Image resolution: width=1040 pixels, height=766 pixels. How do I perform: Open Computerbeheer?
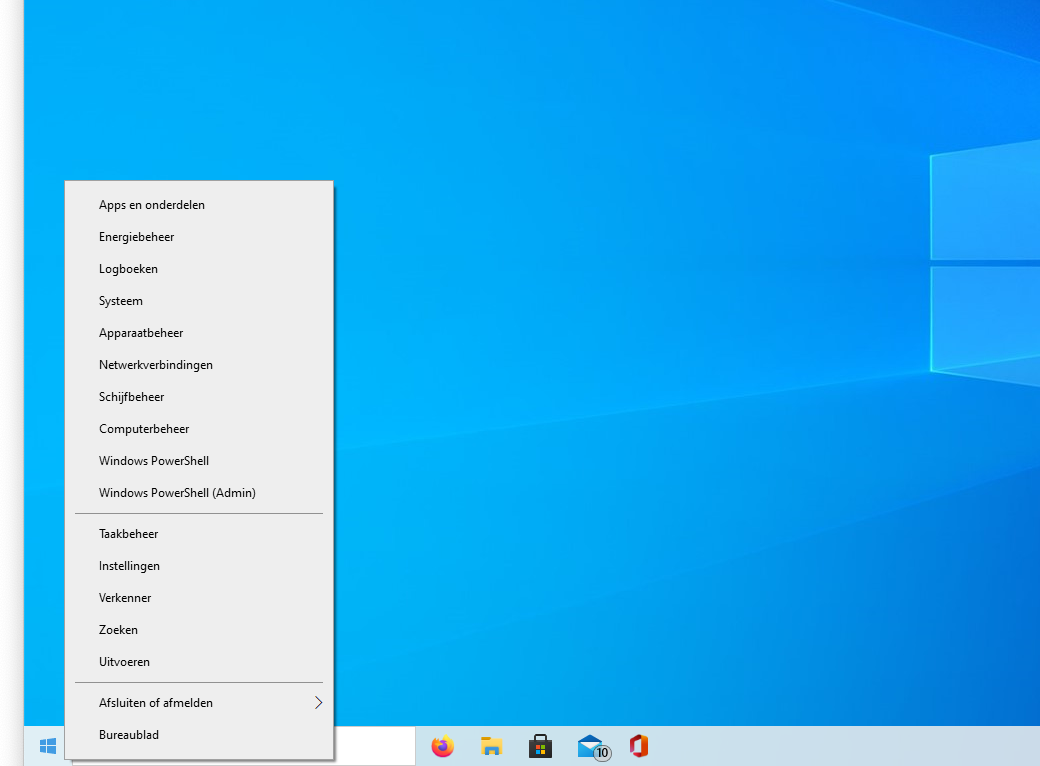tap(144, 429)
